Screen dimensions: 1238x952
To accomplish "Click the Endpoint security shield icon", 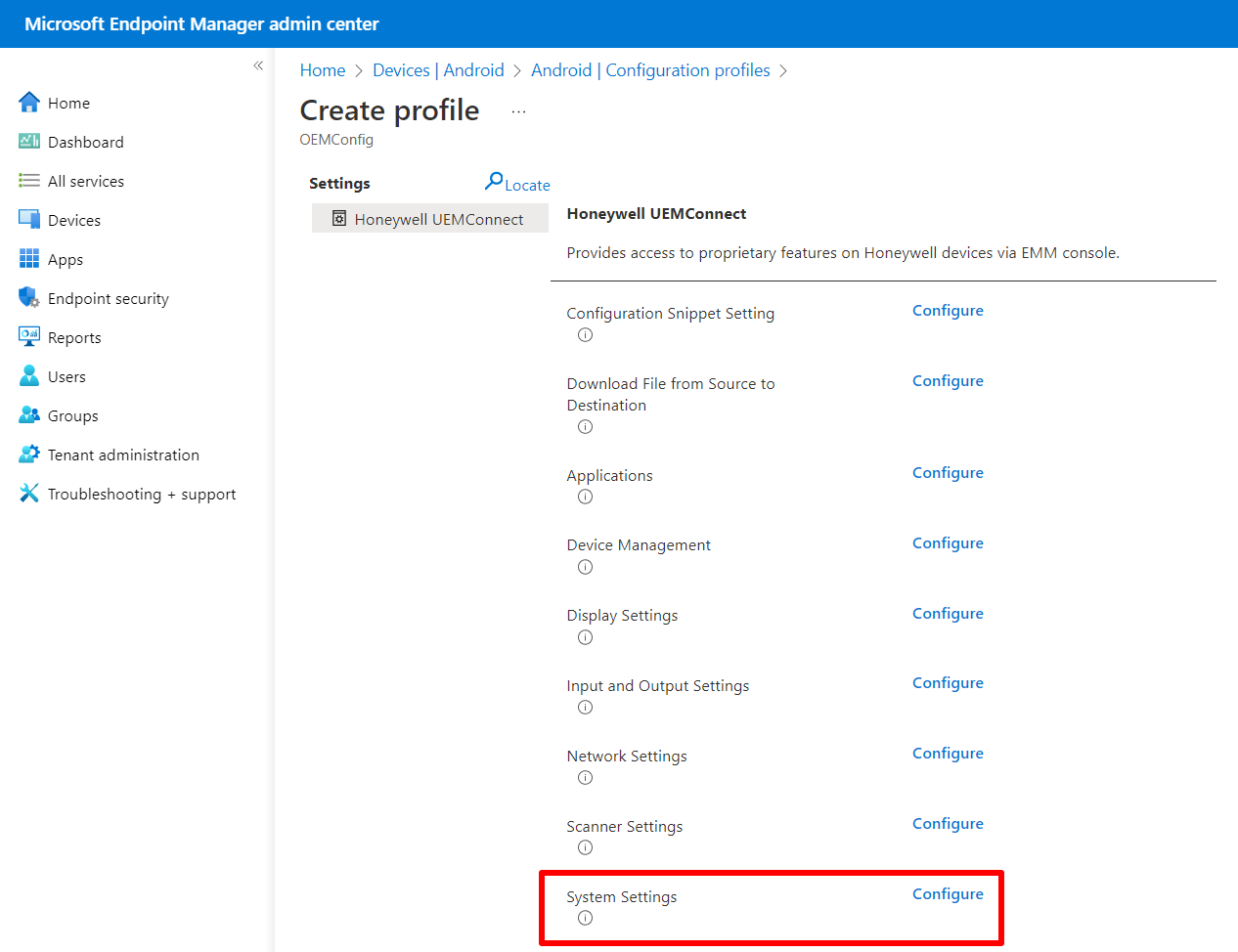I will (29, 298).
